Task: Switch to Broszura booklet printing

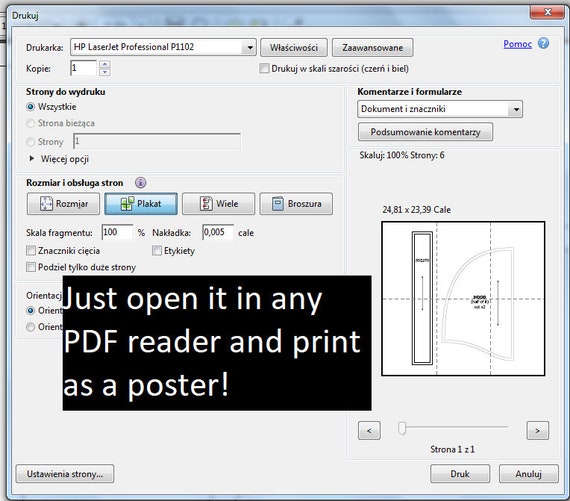Action: (x=296, y=204)
